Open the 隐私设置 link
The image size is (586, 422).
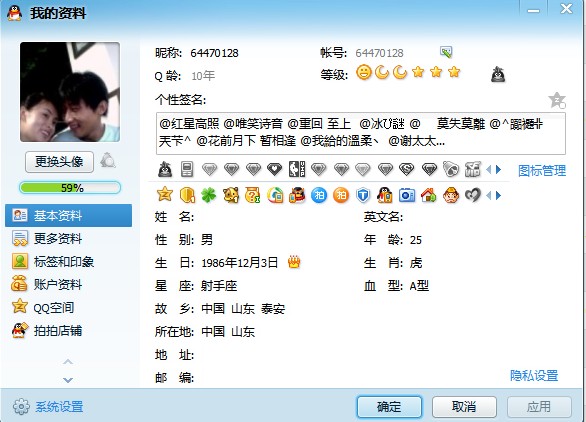click(x=534, y=375)
